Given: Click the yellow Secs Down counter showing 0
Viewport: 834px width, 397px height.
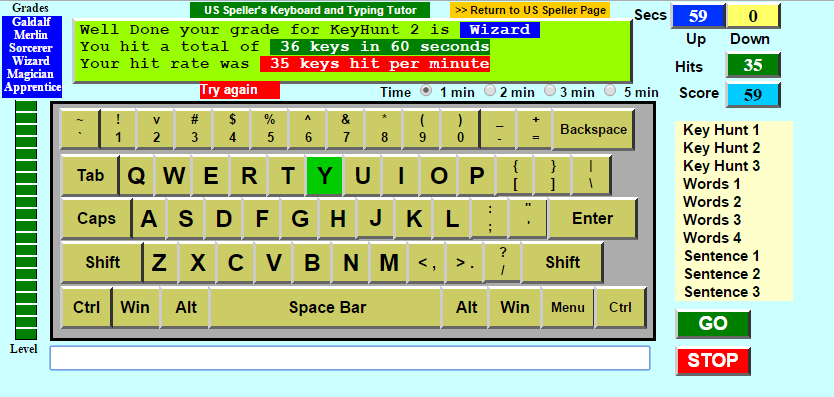Looking at the screenshot, I should [x=753, y=16].
